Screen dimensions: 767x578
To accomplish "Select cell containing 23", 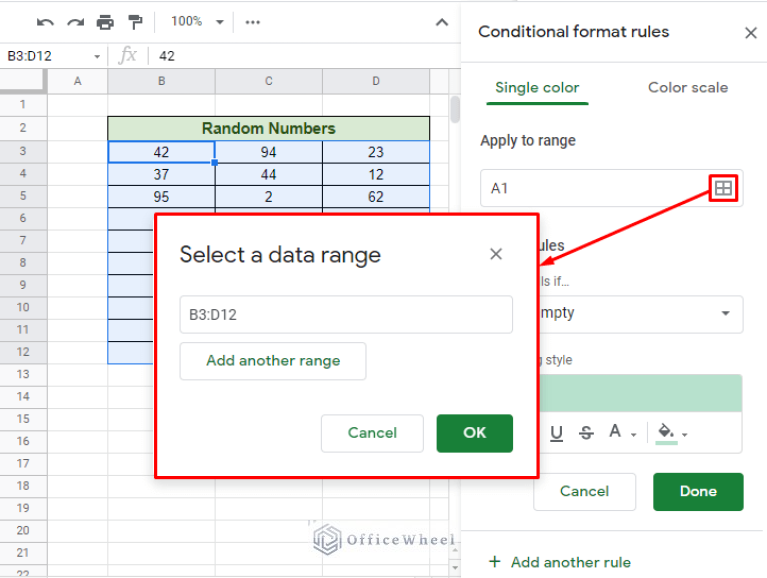I will tap(376, 152).
